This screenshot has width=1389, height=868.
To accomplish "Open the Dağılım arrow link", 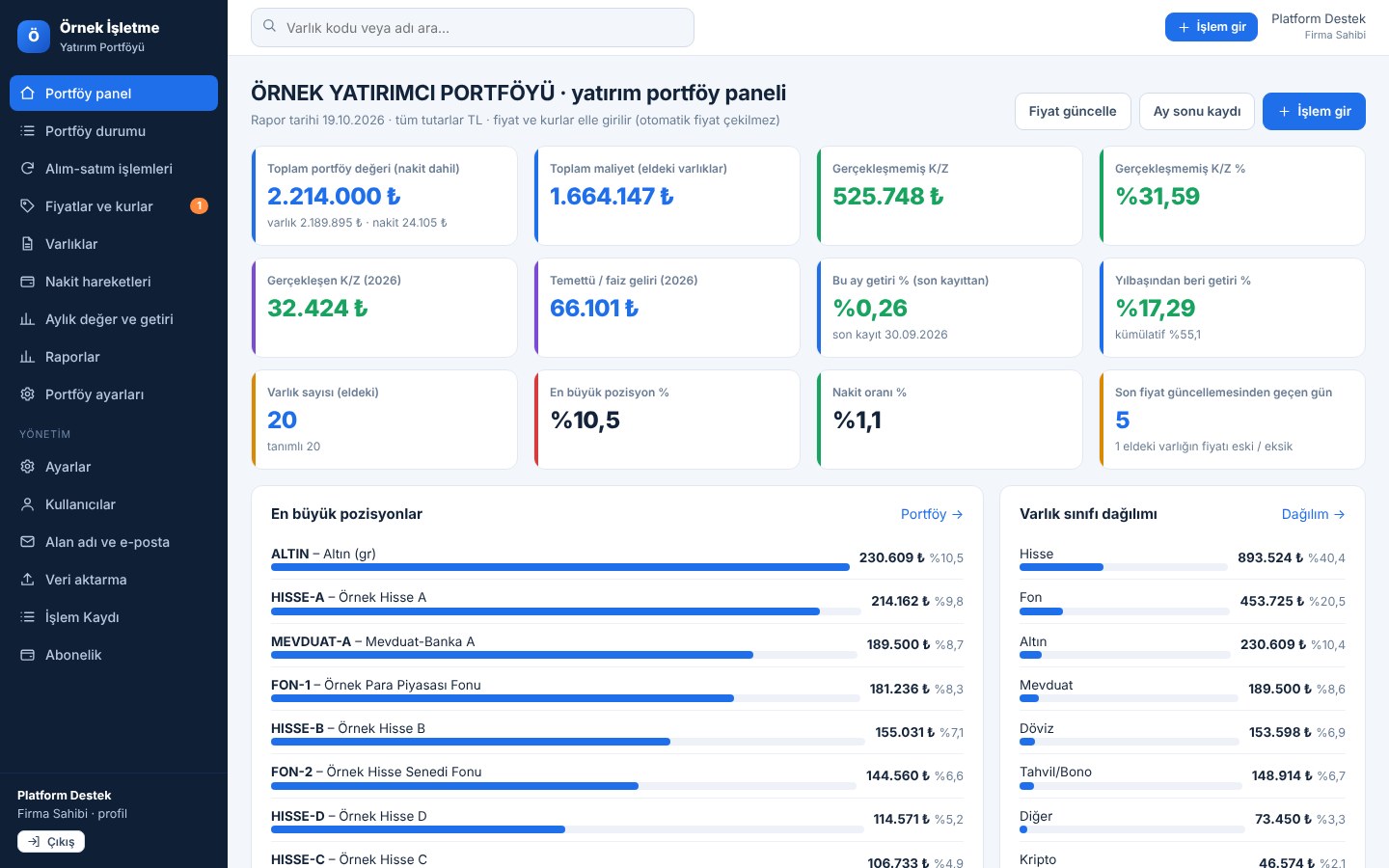I will point(1313,514).
